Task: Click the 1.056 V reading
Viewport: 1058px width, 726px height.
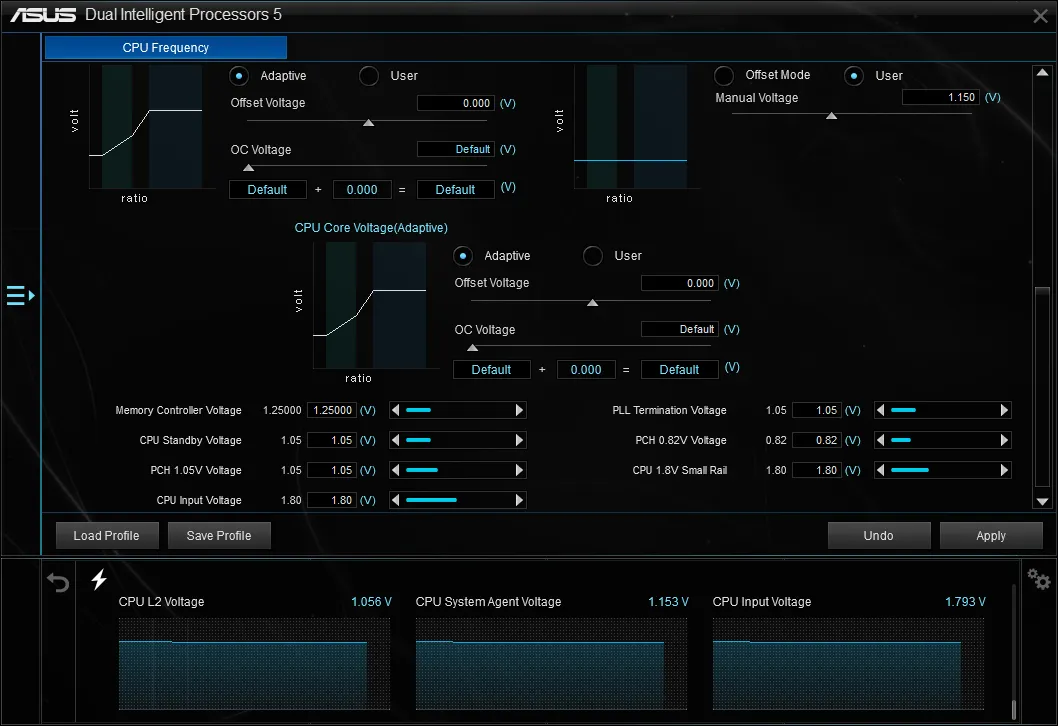Action: point(371,601)
